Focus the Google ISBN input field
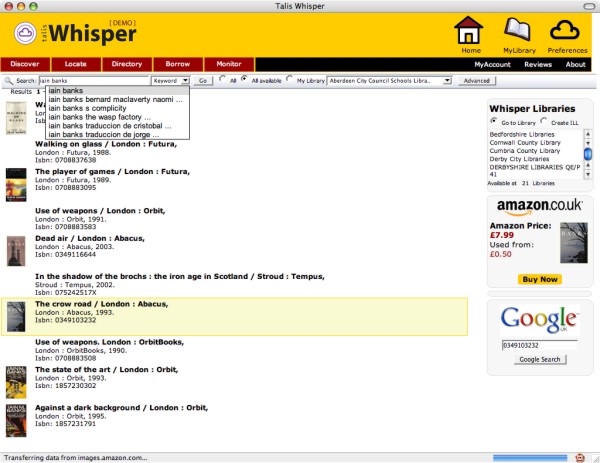The width and height of the screenshot is (600, 463). coord(540,345)
